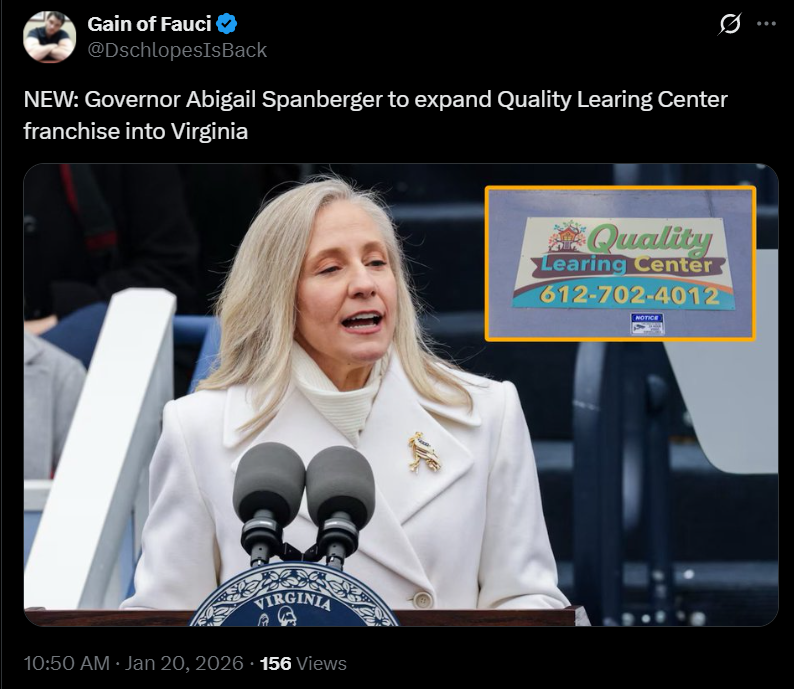This screenshot has width=794, height=689.
Task: Open the Grok explain-post icon
Action: pyautogui.click(x=730, y=24)
